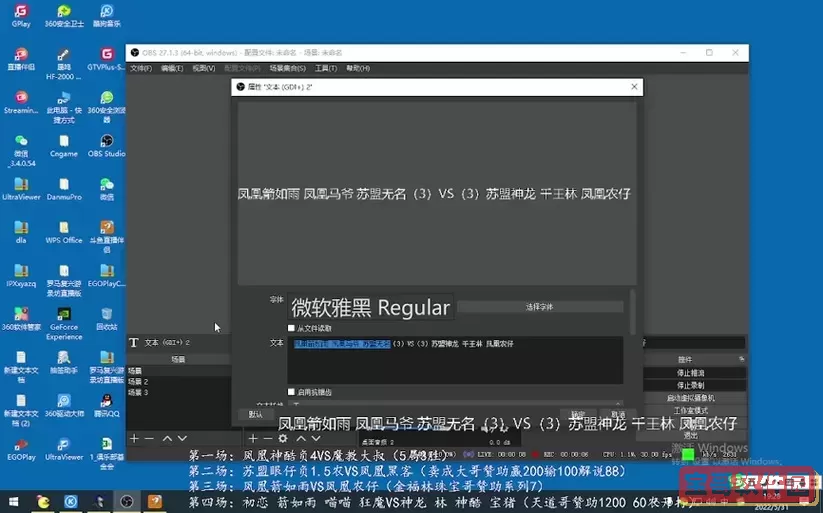Open the Pac-Man icon in the taskbar
The height and width of the screenshot is (513, 823).
(x=43, y=502)
